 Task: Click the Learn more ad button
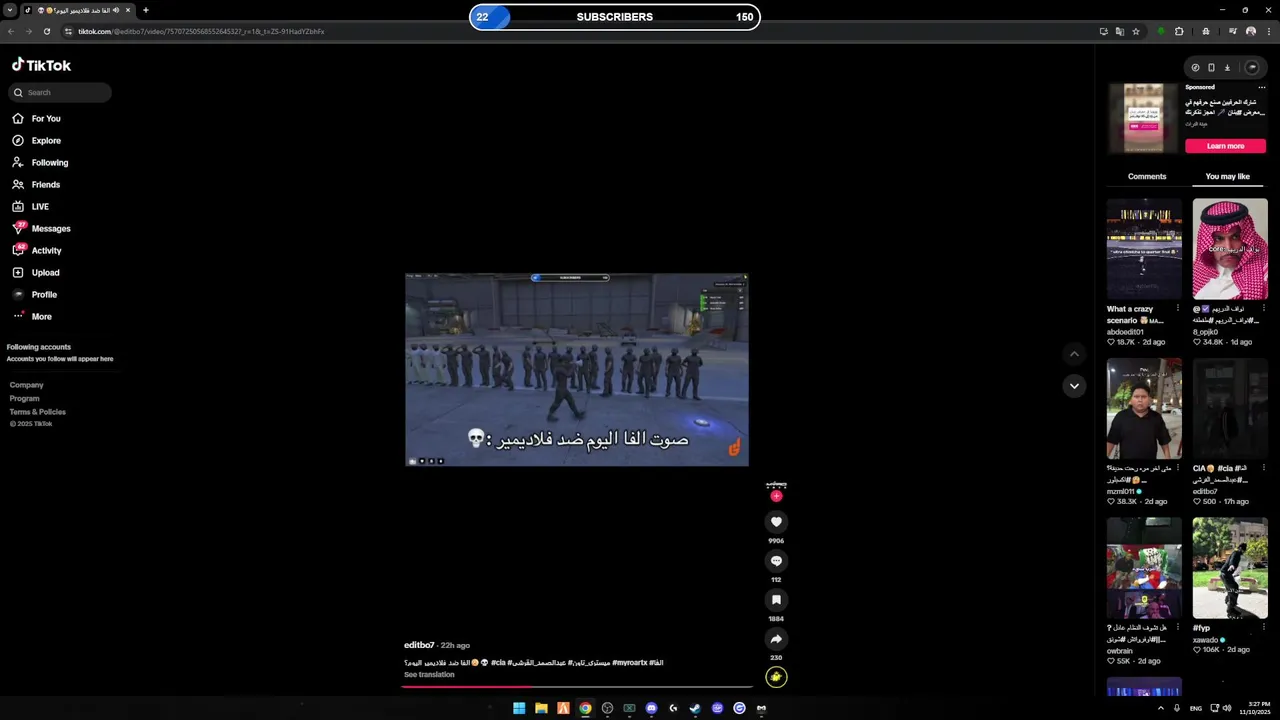1225,146
